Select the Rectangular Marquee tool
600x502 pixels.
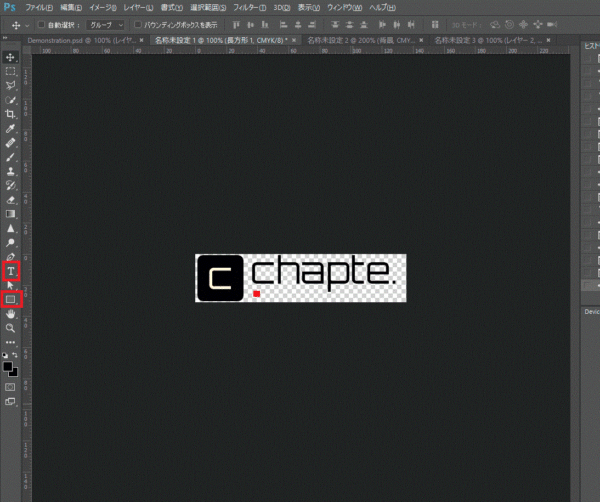[10, 72]
